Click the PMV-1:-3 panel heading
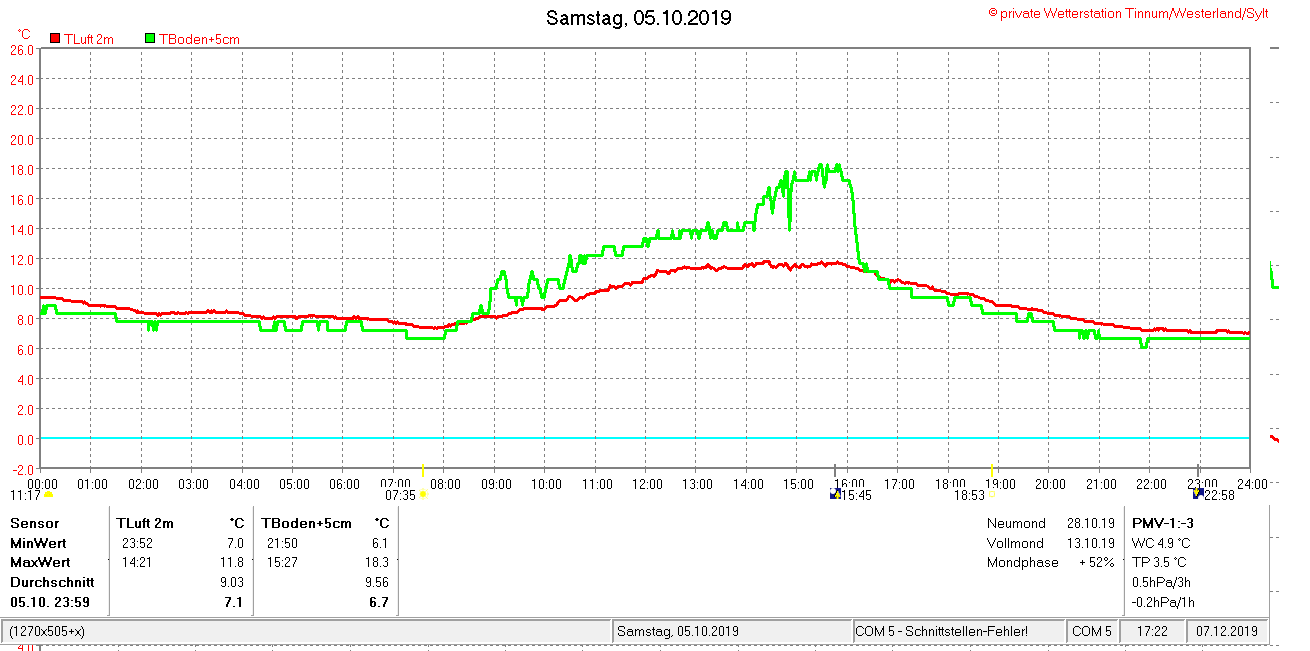 pyautogui.click(x=1163, y=523)
